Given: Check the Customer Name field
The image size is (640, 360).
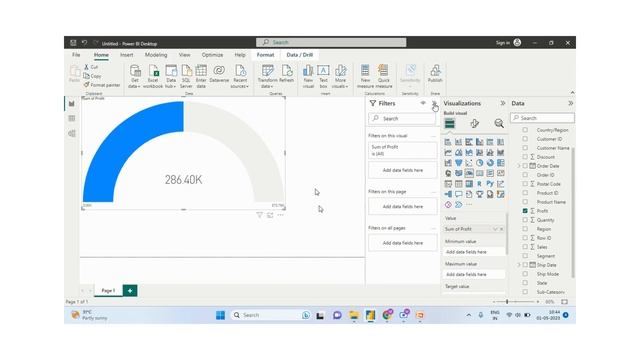Looking at the screenshot, I should coord(525,148).
